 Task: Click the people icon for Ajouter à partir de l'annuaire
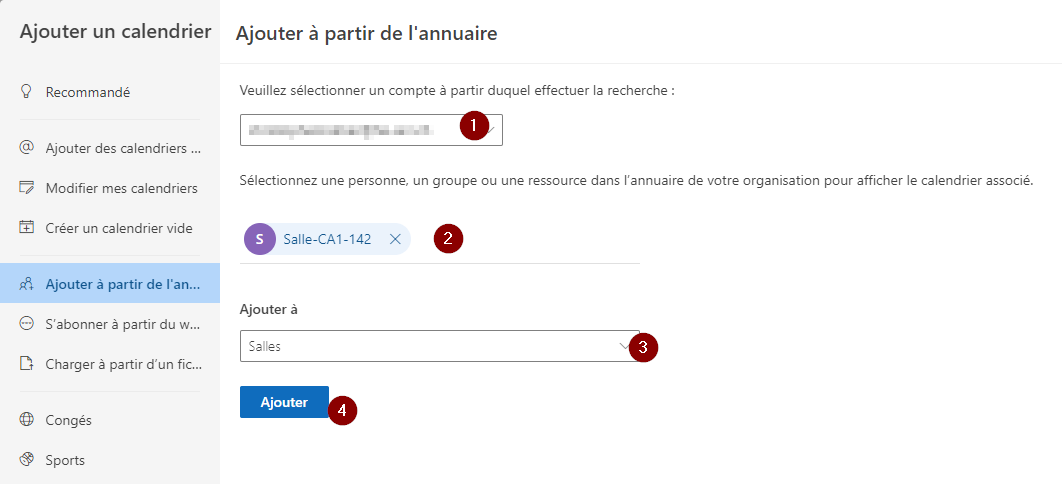(26, 284)
